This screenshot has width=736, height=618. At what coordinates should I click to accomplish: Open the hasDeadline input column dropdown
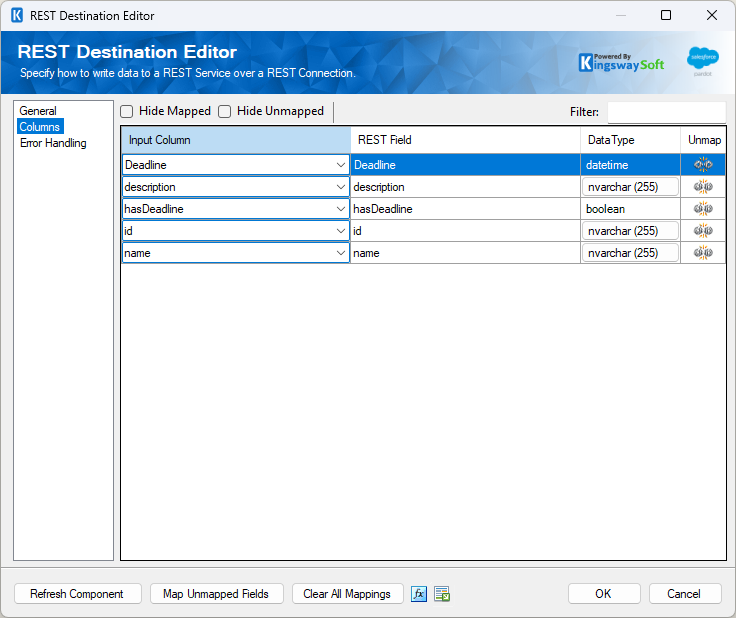tap(340, 209)
